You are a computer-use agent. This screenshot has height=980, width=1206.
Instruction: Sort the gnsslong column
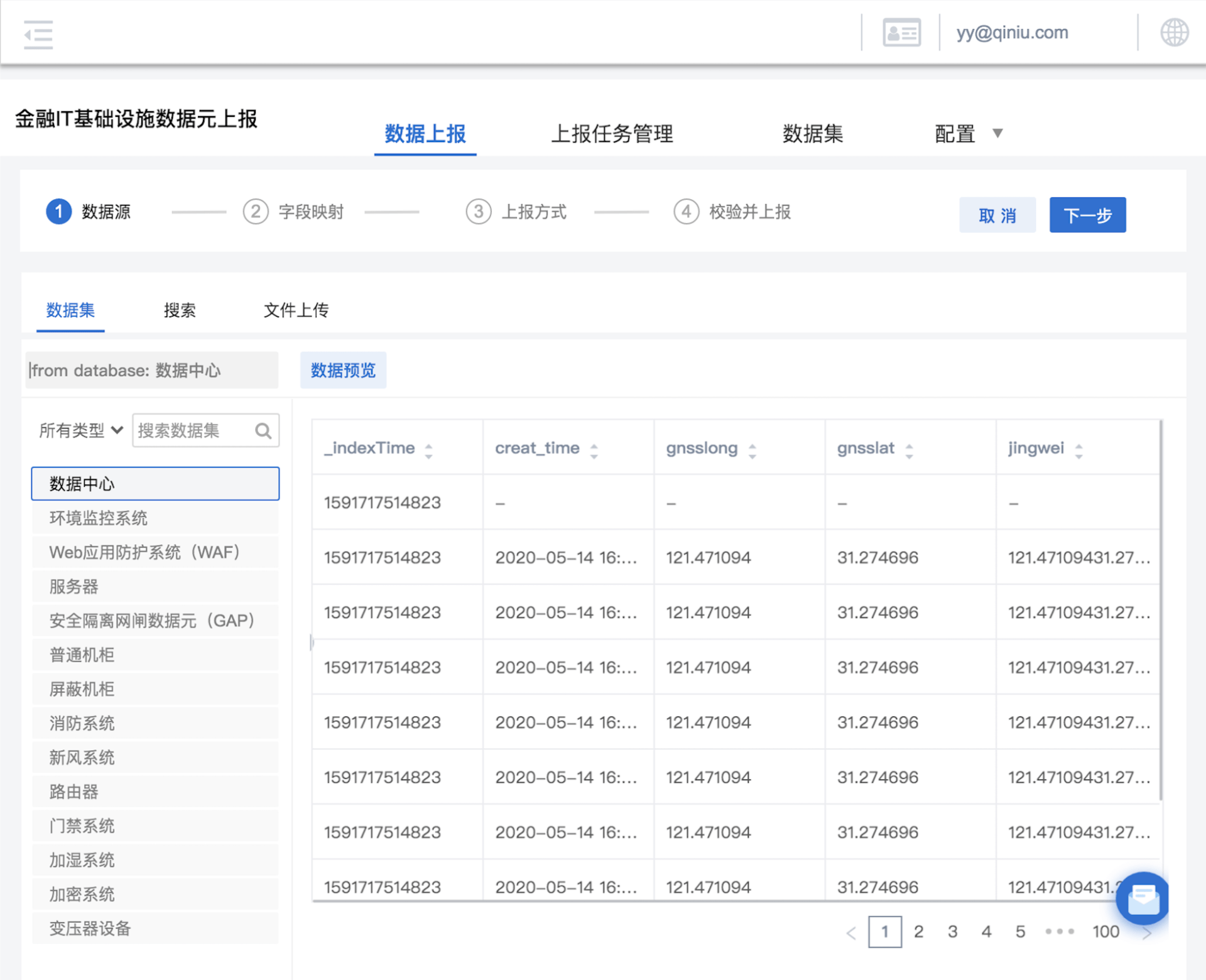[x=752, y=448]
